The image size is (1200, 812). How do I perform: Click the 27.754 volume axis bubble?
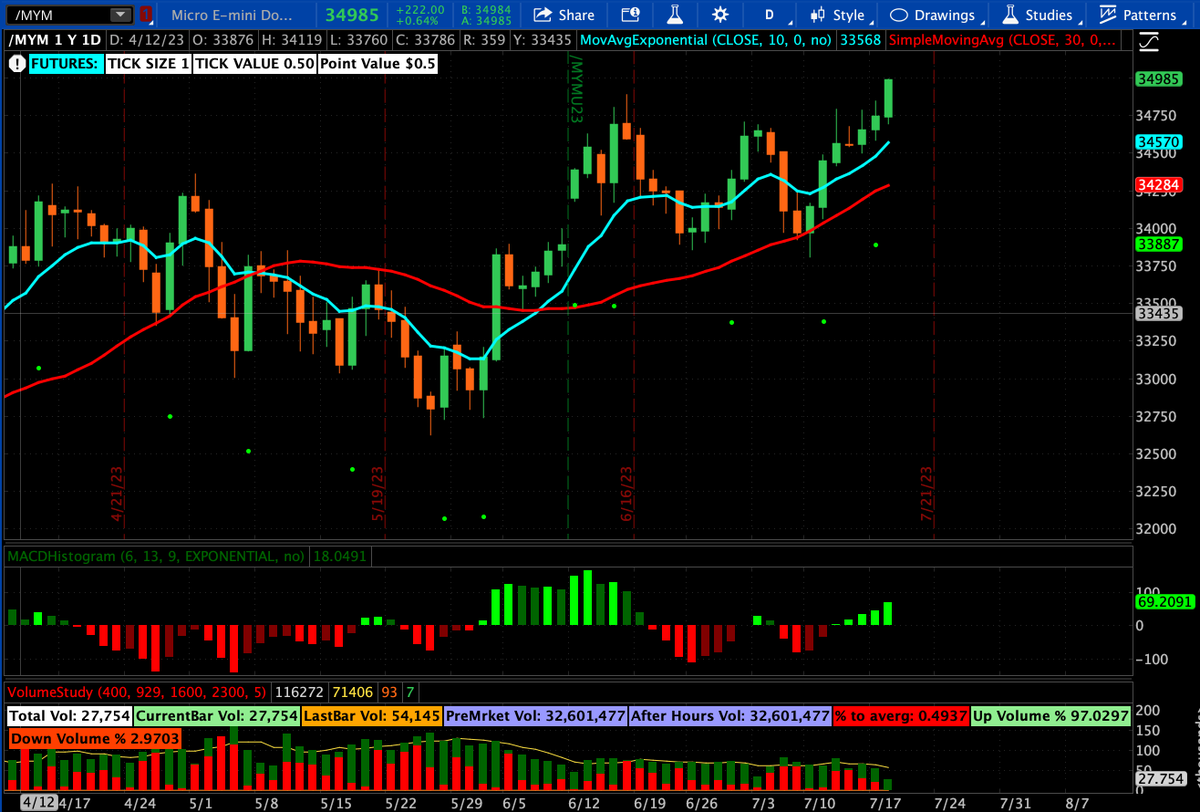coord(1163,778)
